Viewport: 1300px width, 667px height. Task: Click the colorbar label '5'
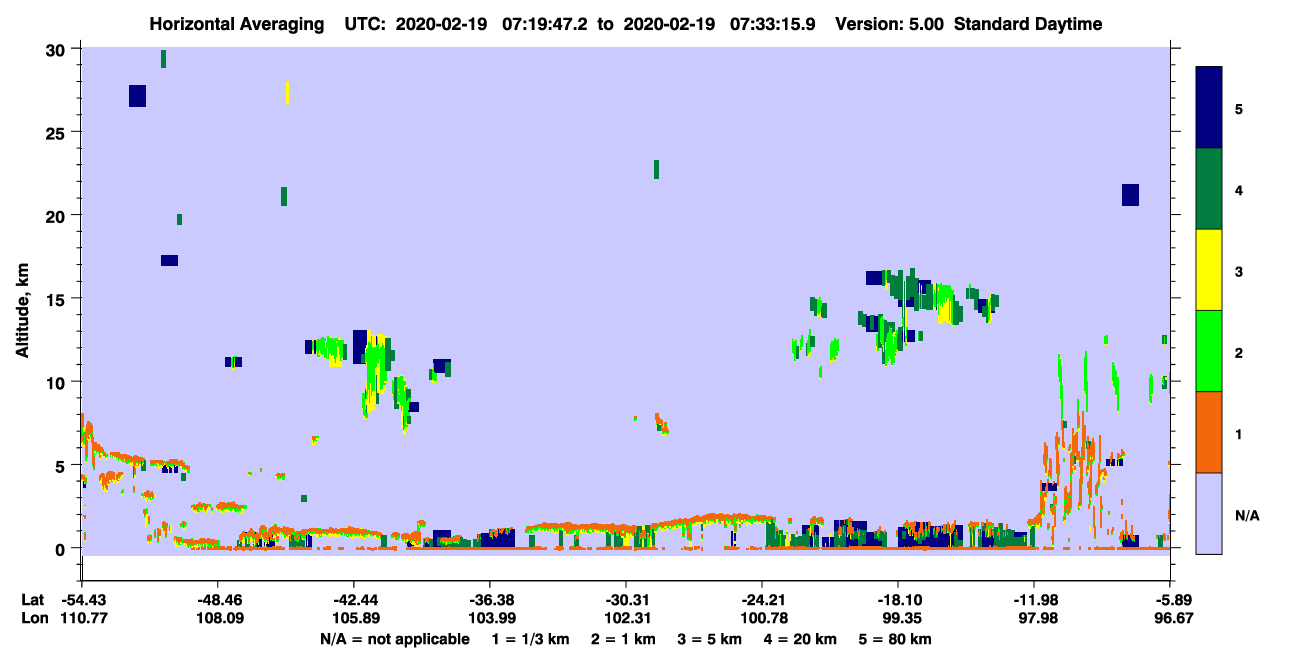(1239, 108)
